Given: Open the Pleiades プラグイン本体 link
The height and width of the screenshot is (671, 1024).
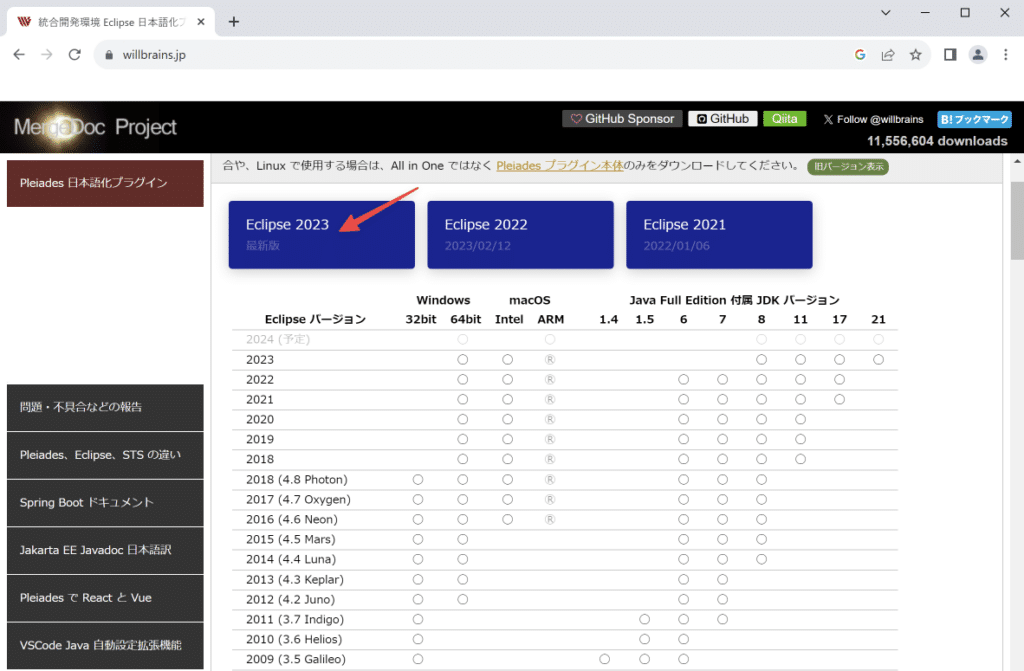Looking at the screenshot, I should coord(559,167).
